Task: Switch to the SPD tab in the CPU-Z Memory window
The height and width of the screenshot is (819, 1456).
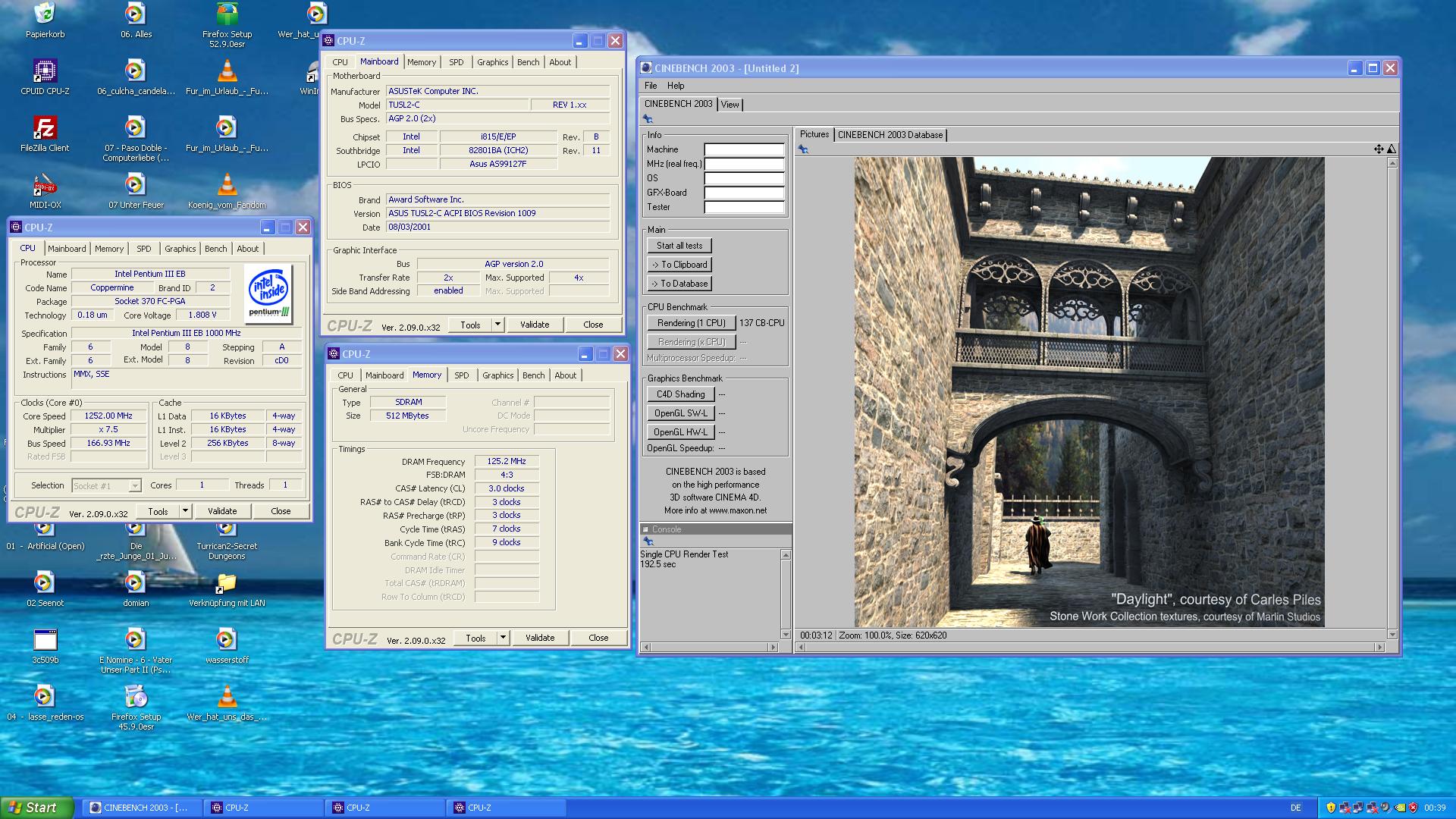Action: pyautogui.click(x=461, y=375)
